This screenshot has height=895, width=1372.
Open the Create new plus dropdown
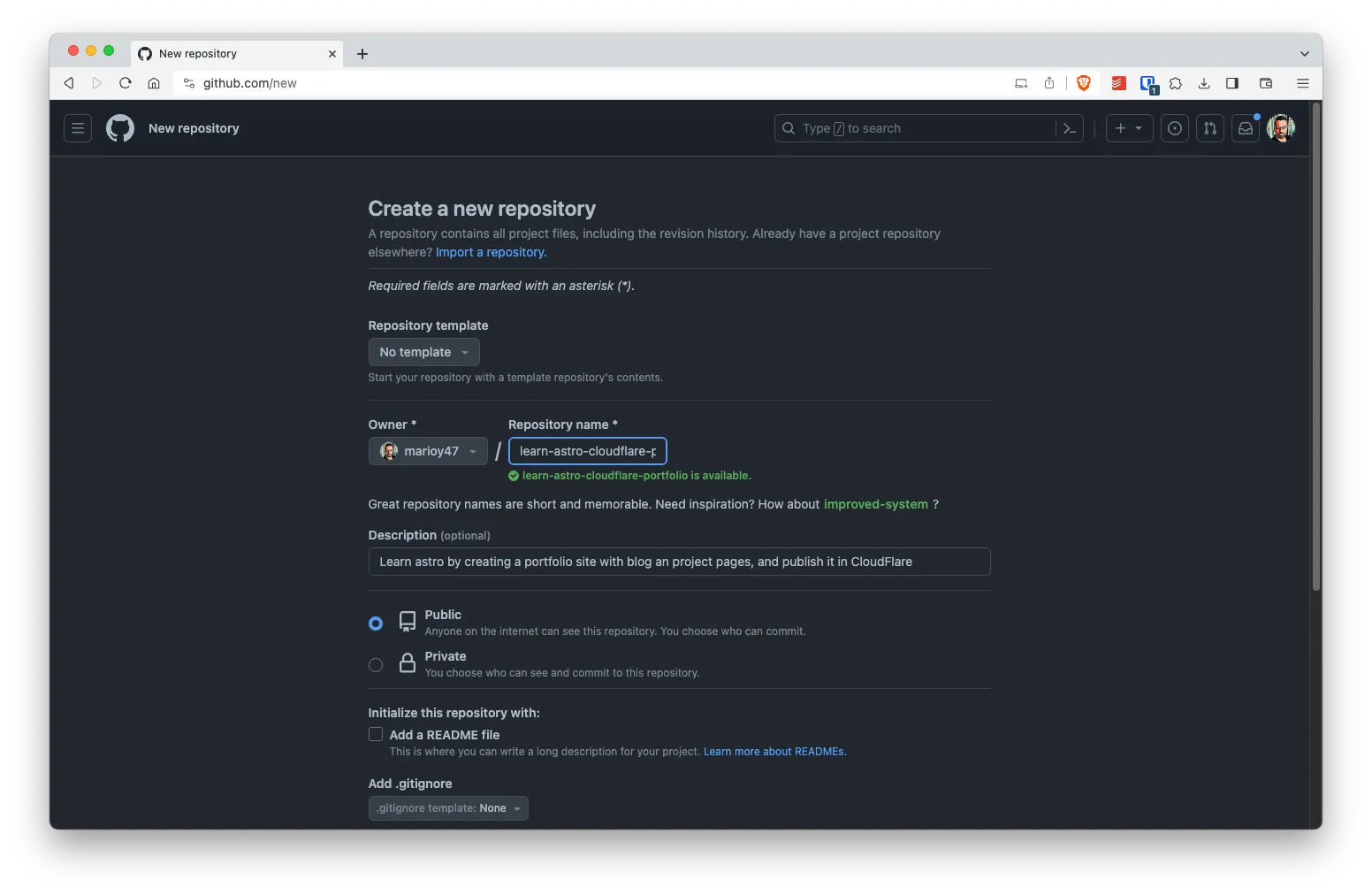click(x=1129, y=128)
